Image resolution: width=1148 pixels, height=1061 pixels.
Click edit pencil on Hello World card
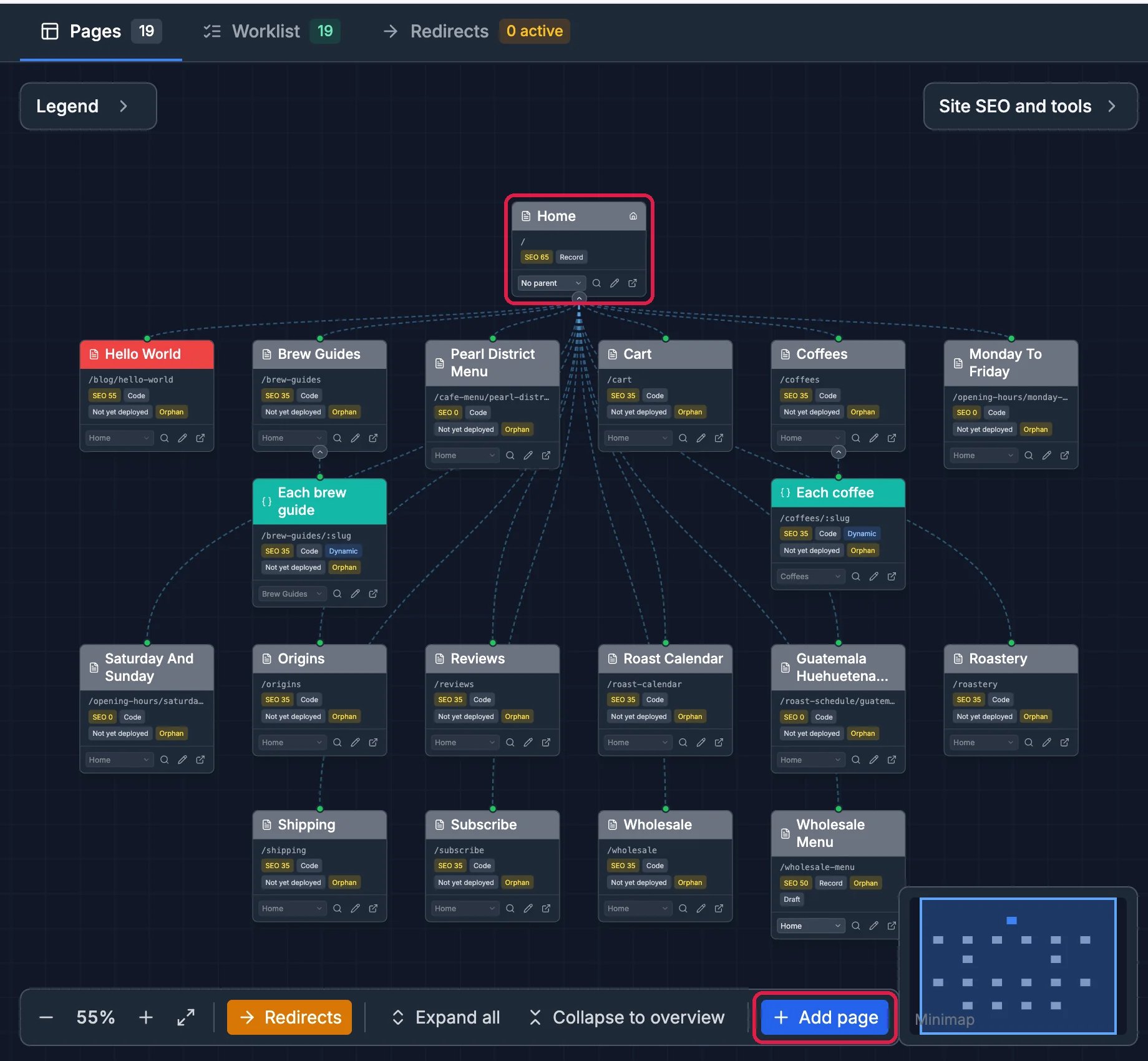(x=182, y=438)
